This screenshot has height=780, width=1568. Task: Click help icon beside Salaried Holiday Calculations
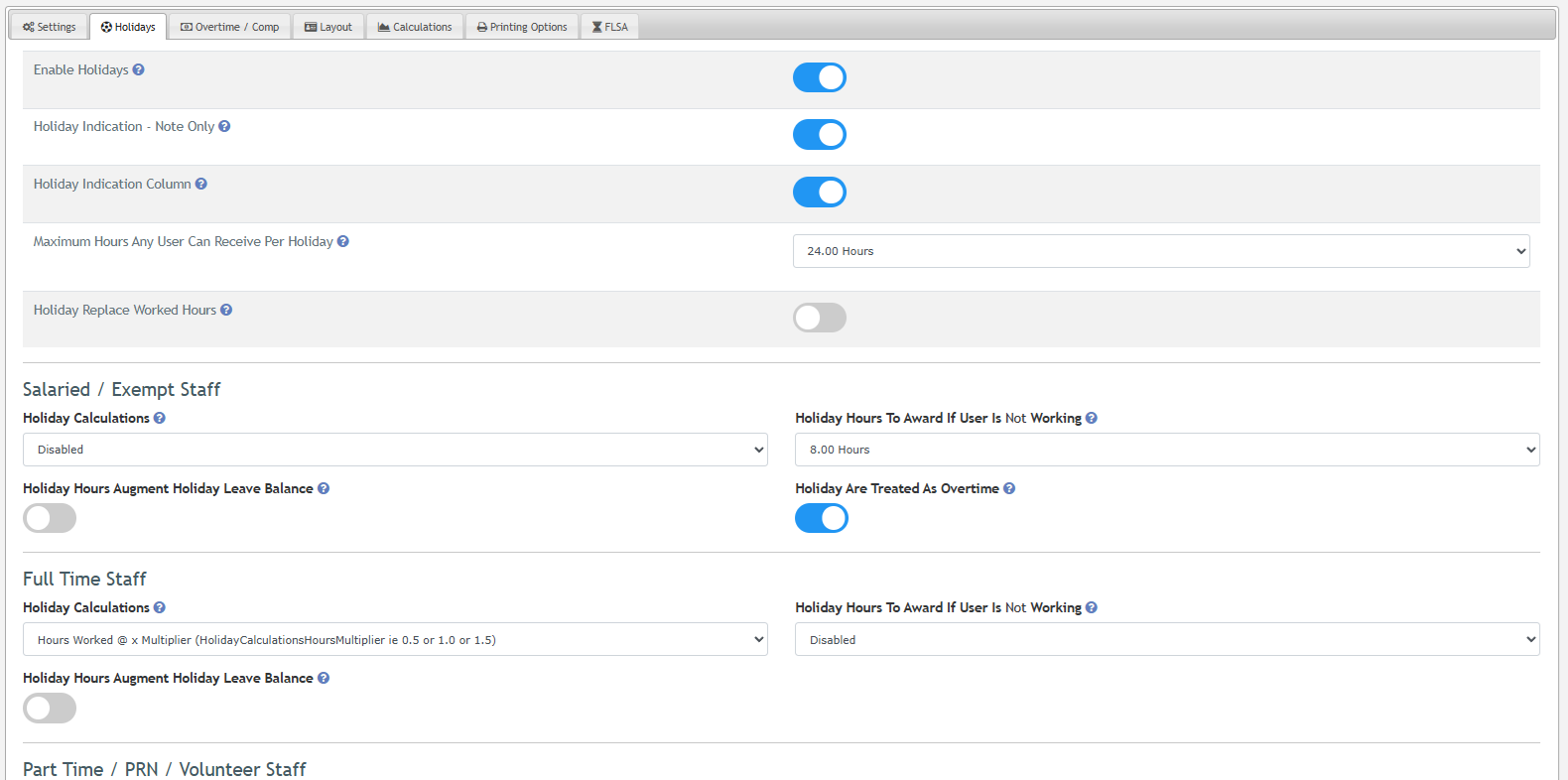pos(160,418)
